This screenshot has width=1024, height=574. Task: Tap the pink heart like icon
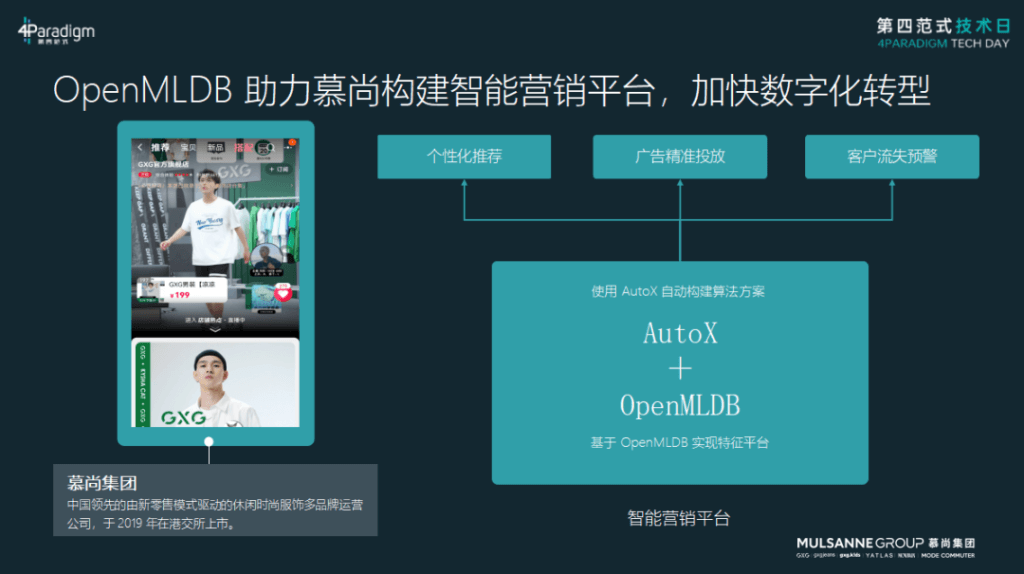pos(283,294)
